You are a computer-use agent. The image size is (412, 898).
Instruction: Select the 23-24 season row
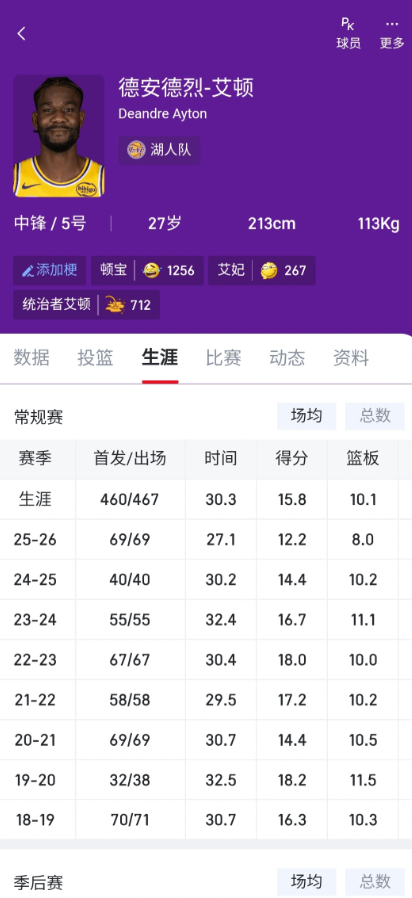(206, 620)
